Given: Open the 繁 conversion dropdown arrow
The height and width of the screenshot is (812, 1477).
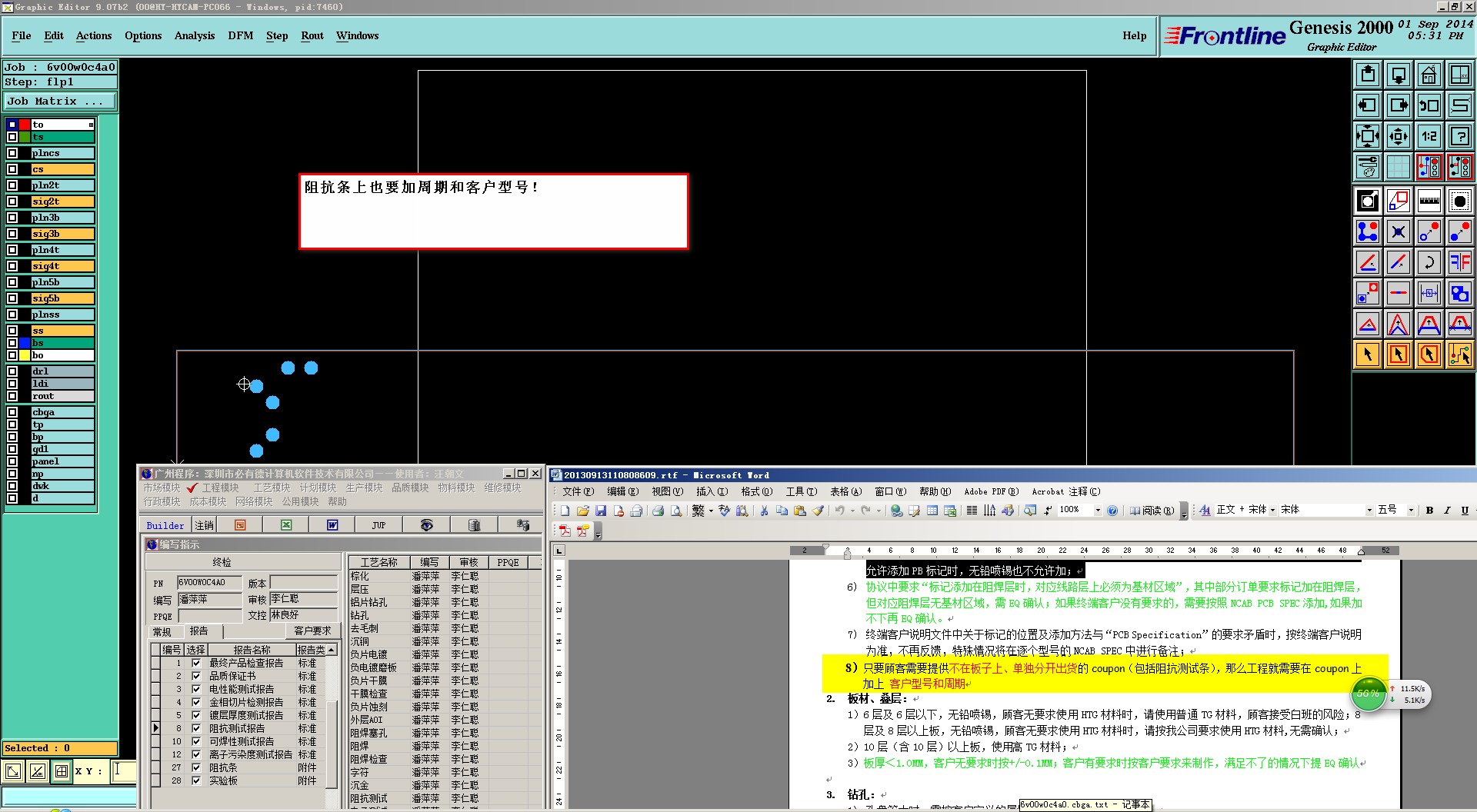Looking at the screenshot, I should tap(711, 511).
